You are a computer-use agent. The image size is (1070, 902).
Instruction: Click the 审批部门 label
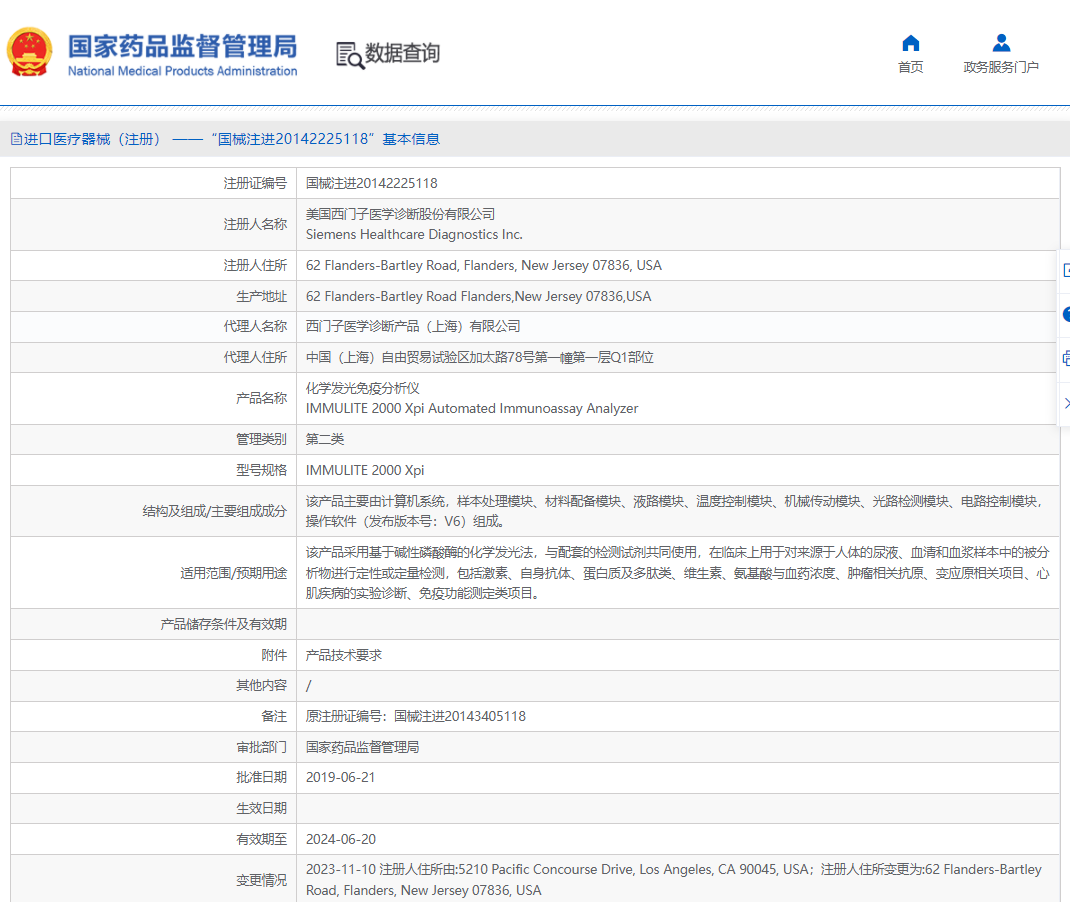click(x=261, y=747)
